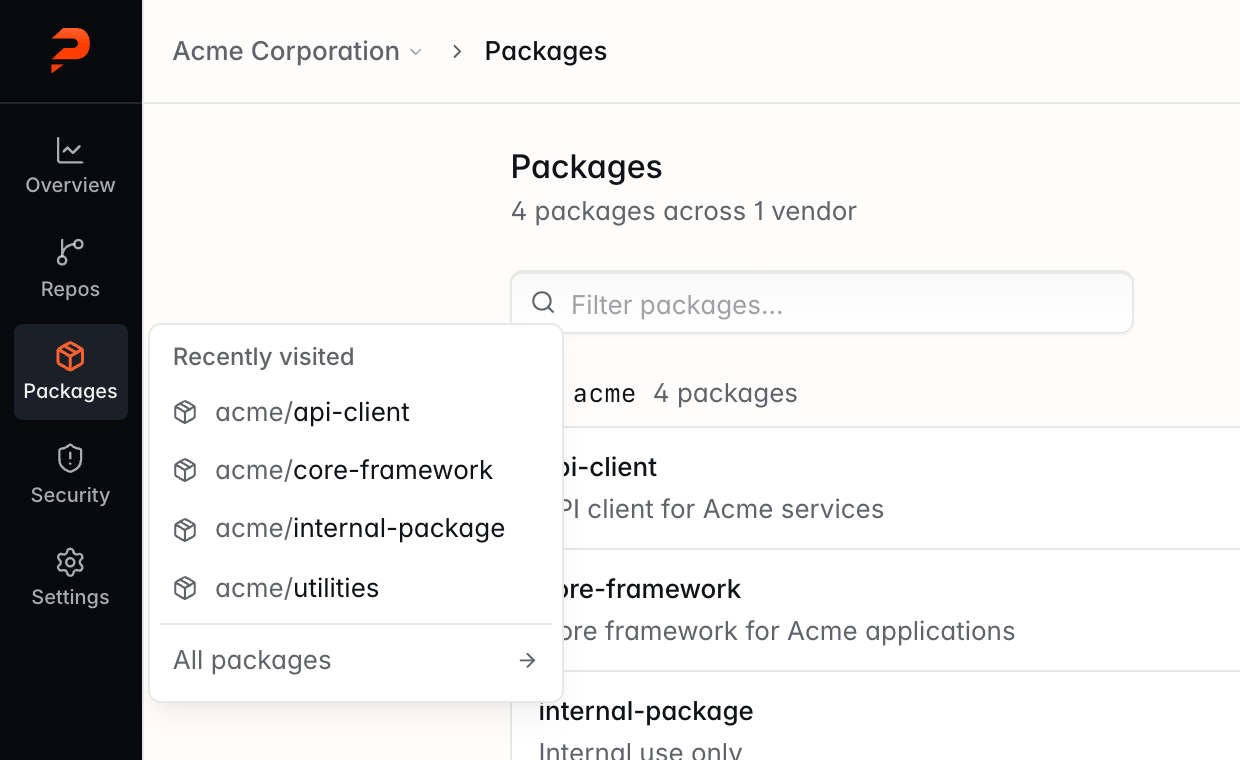Screen dimensions: 1240x760
Task: Open acme/internal-package from Recently visited
Action: tap(356, 529)
